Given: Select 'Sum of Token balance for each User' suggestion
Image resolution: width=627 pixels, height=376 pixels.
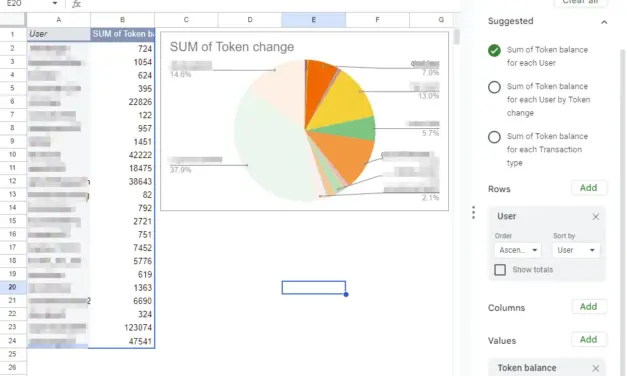Looking at the screenshot, I should pyautogui.click(x=494, y=50).
